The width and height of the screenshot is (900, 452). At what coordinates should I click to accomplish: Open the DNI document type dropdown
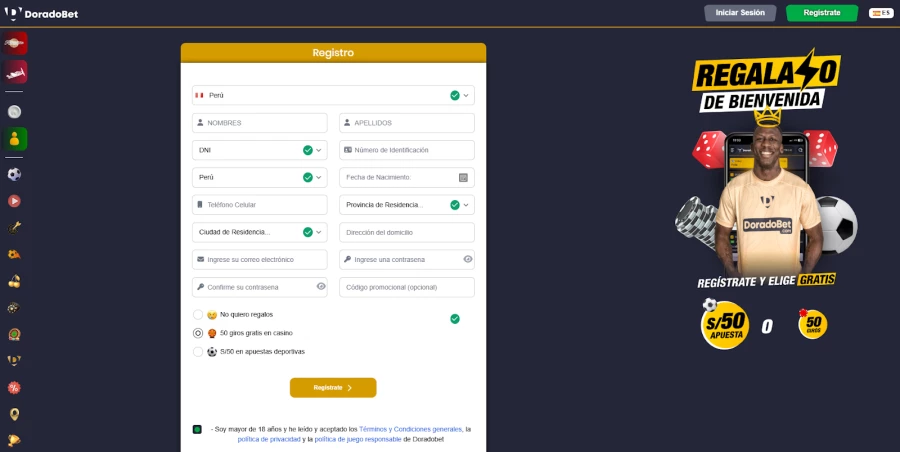tap(260, 150)
